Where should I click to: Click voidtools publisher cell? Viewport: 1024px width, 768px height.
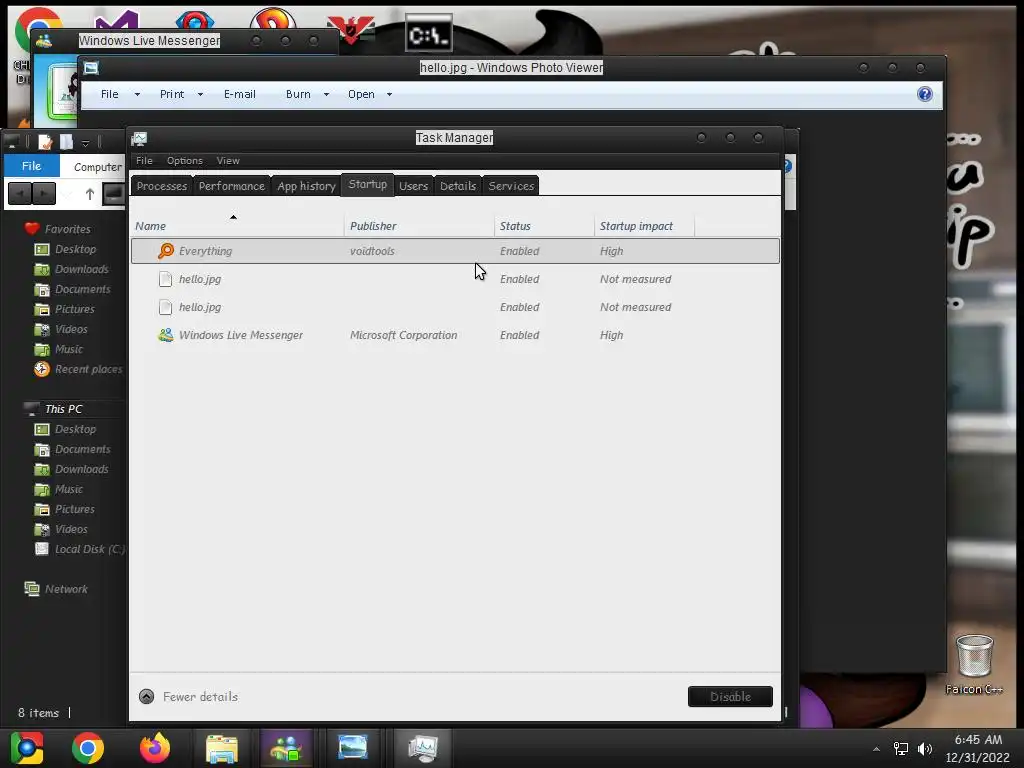[x=372, y=251]
